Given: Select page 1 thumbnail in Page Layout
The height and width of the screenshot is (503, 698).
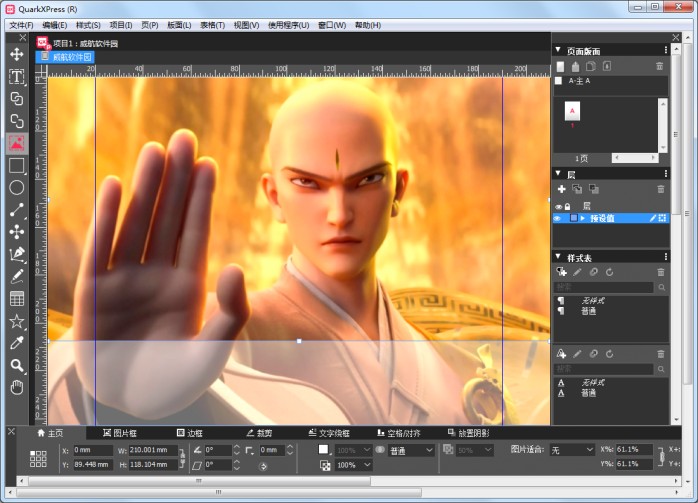Looking at the screenshot, I should point(572,111).
